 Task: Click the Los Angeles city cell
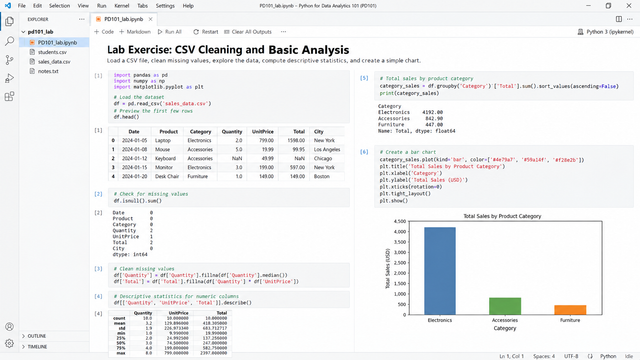(327, 149)
